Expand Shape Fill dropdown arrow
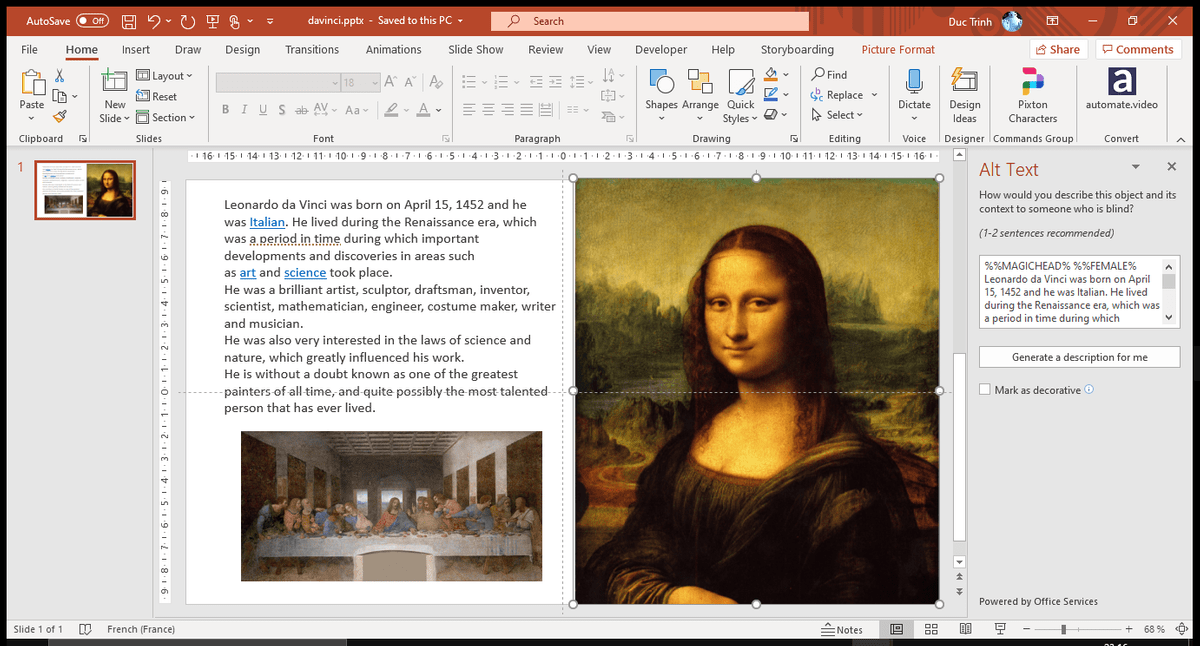 [786, 75]
